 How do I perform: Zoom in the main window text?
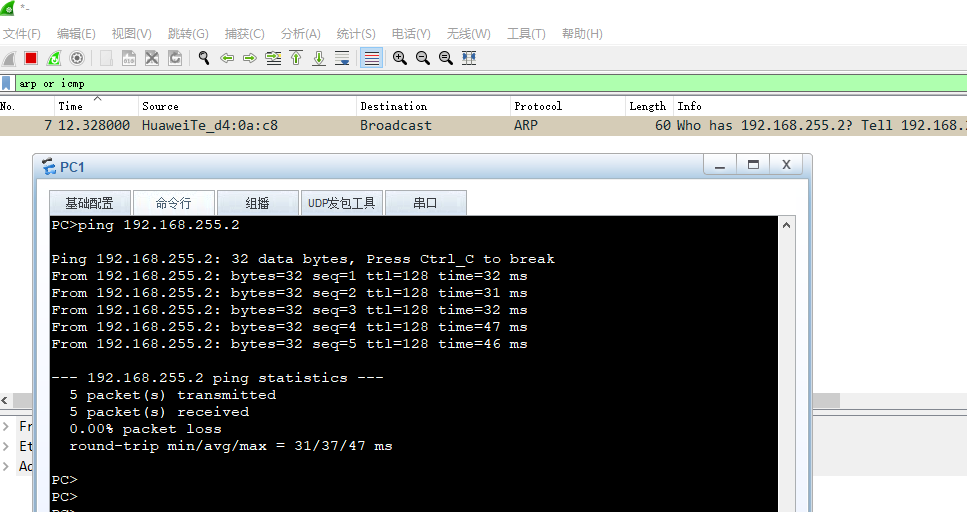(400, 58)
